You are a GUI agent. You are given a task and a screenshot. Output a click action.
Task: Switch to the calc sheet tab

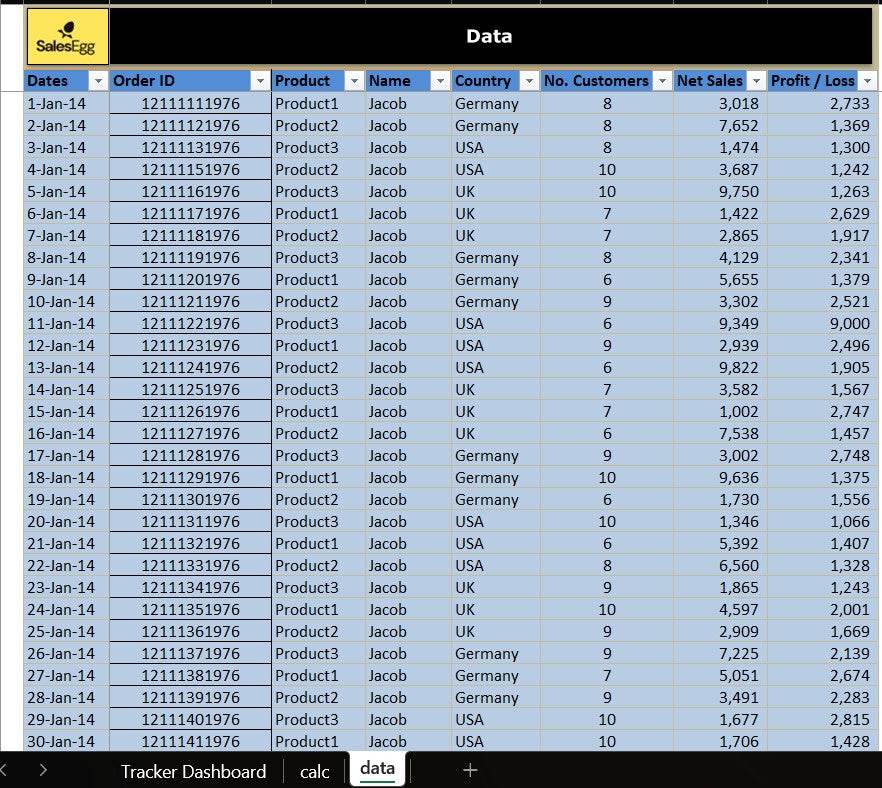315,771
